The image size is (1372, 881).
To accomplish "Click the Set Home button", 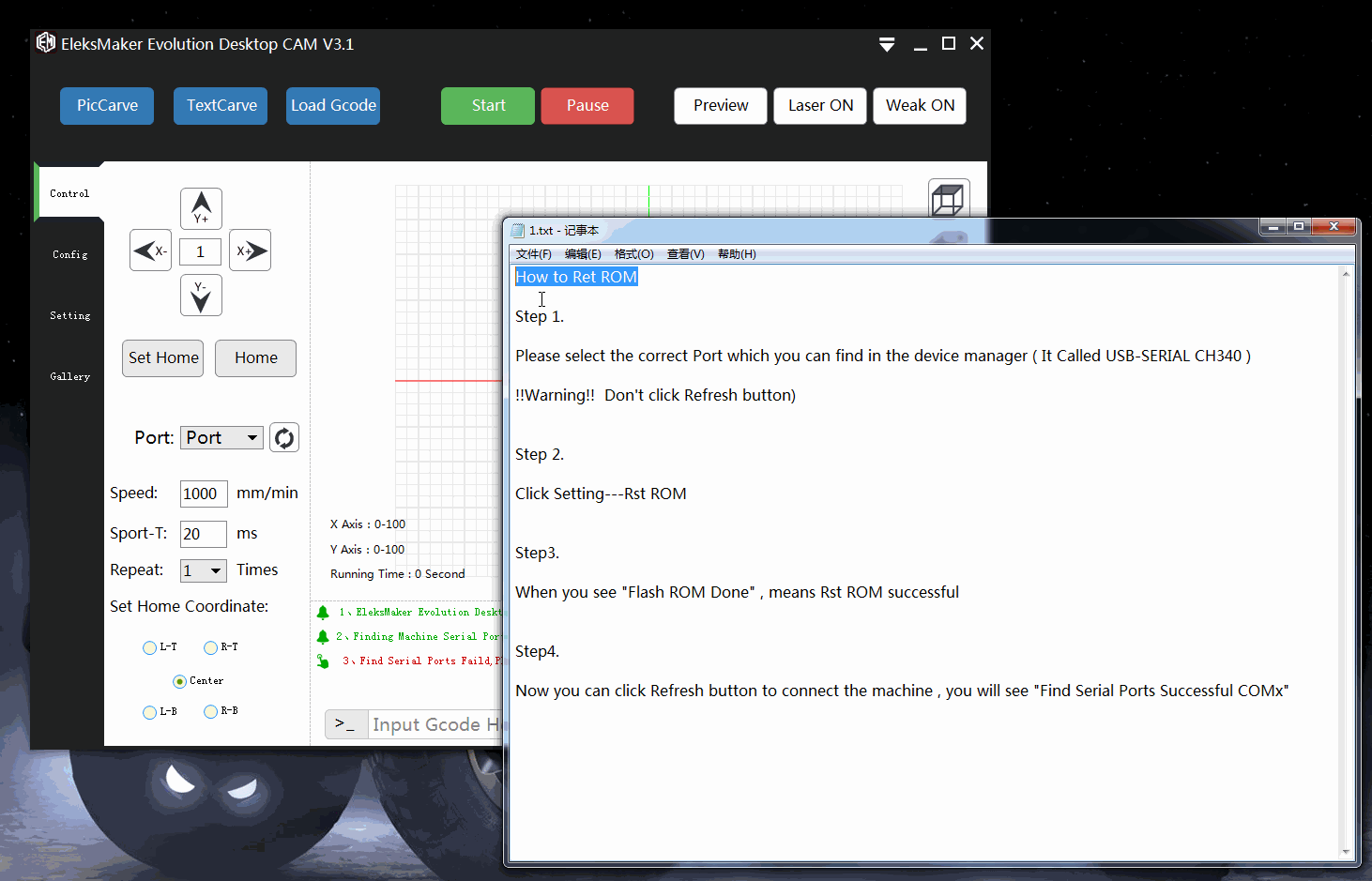I will [162, 358].
